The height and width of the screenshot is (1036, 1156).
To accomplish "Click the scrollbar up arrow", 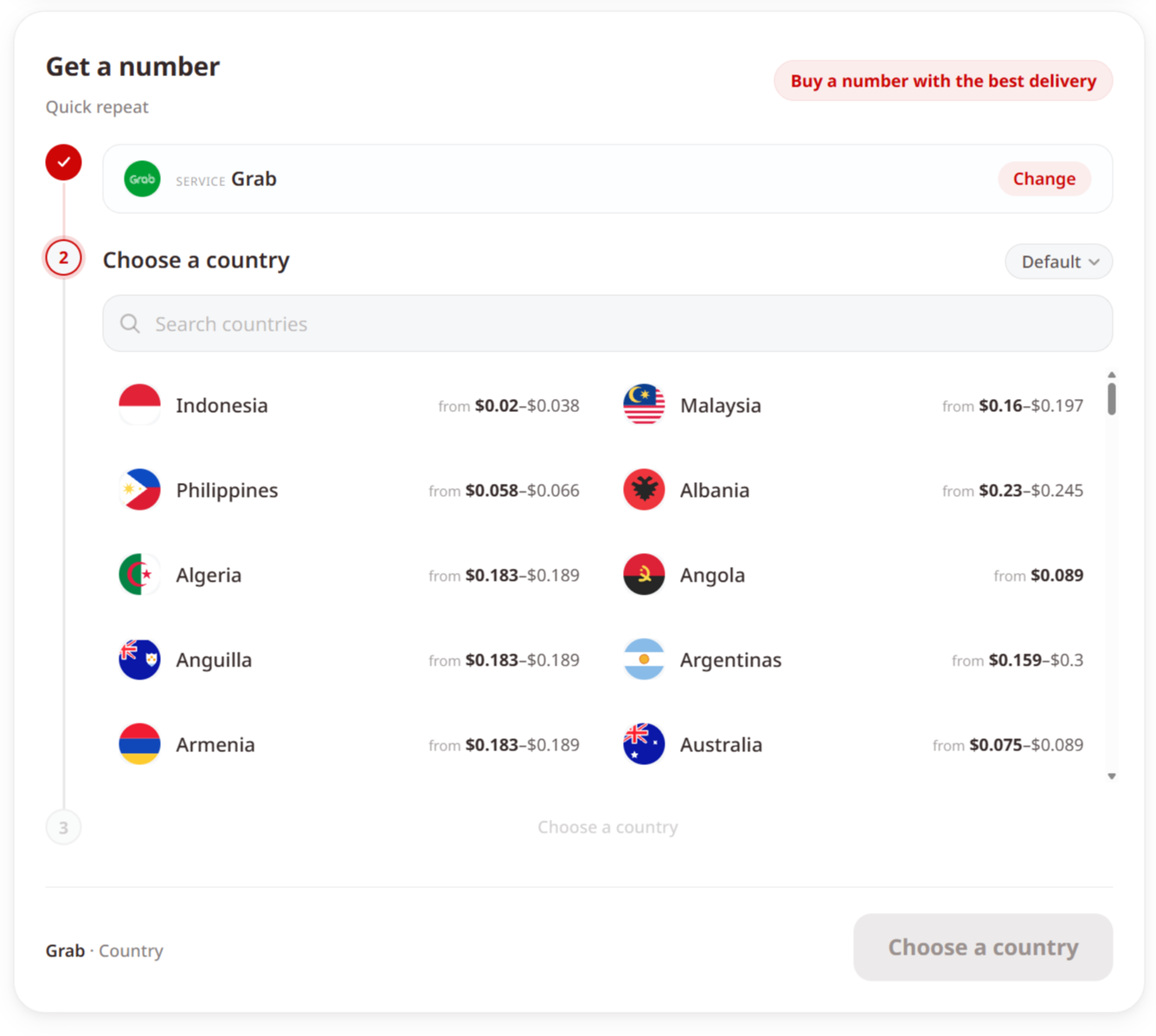I will click(x=1112, y=375).
